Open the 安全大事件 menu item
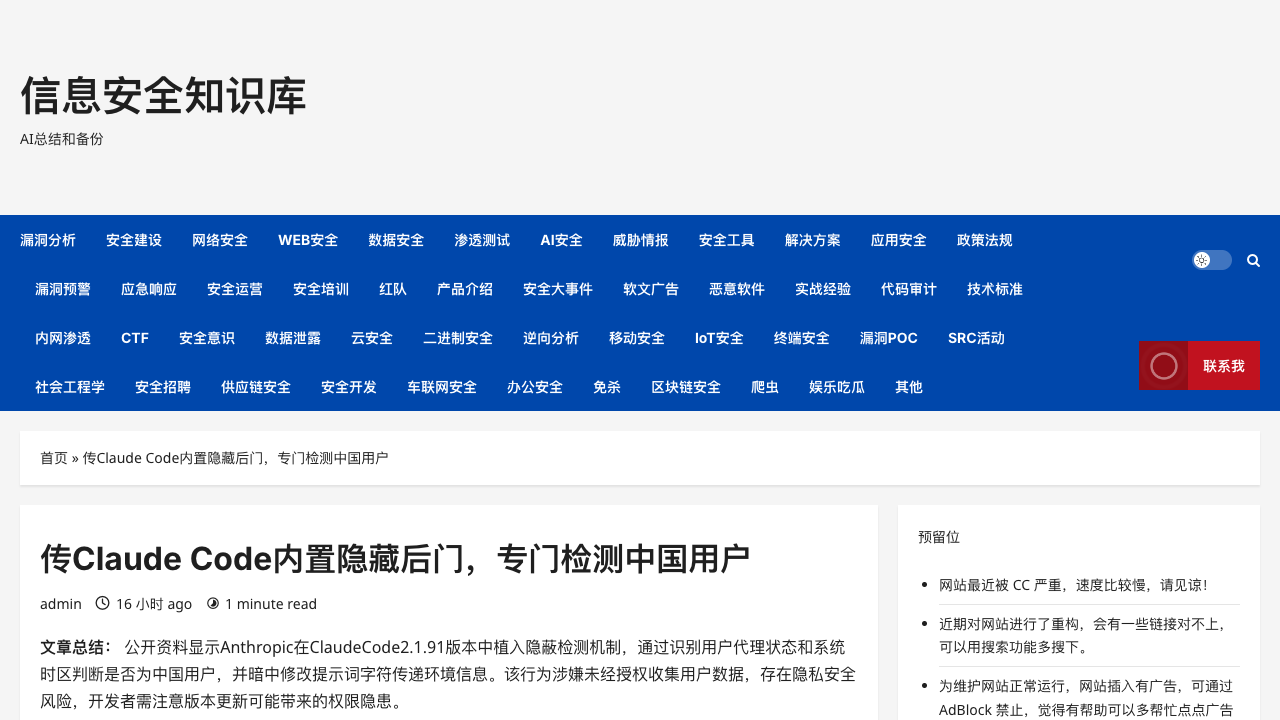This screenshot has height=720, width=1280. click(558, 289)
